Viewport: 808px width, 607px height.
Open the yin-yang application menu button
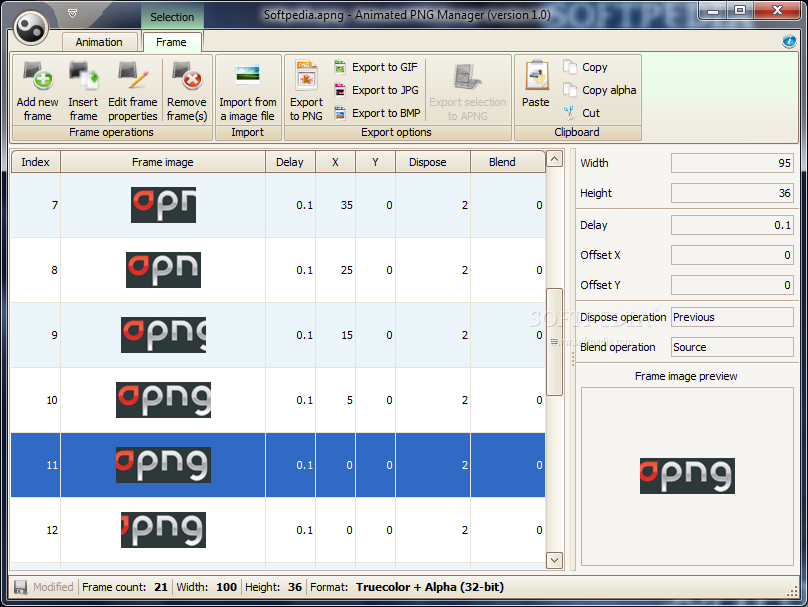(31, 28)
